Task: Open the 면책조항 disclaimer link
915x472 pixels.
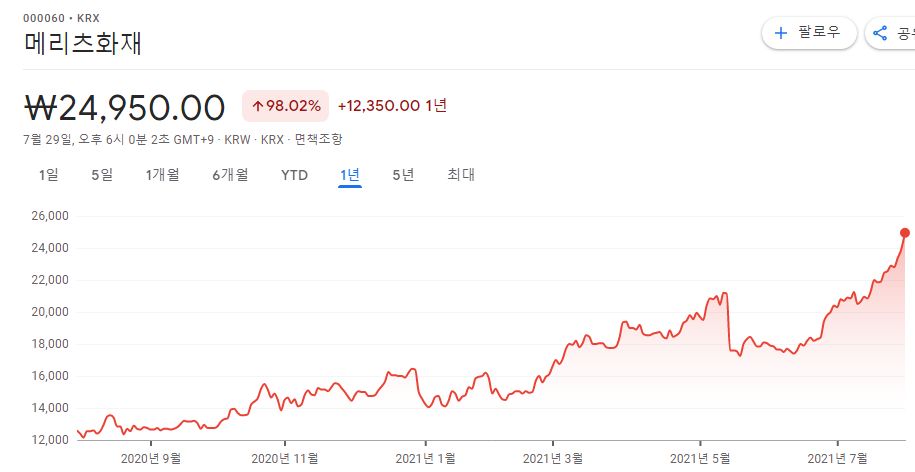Action: pos(319,140)
